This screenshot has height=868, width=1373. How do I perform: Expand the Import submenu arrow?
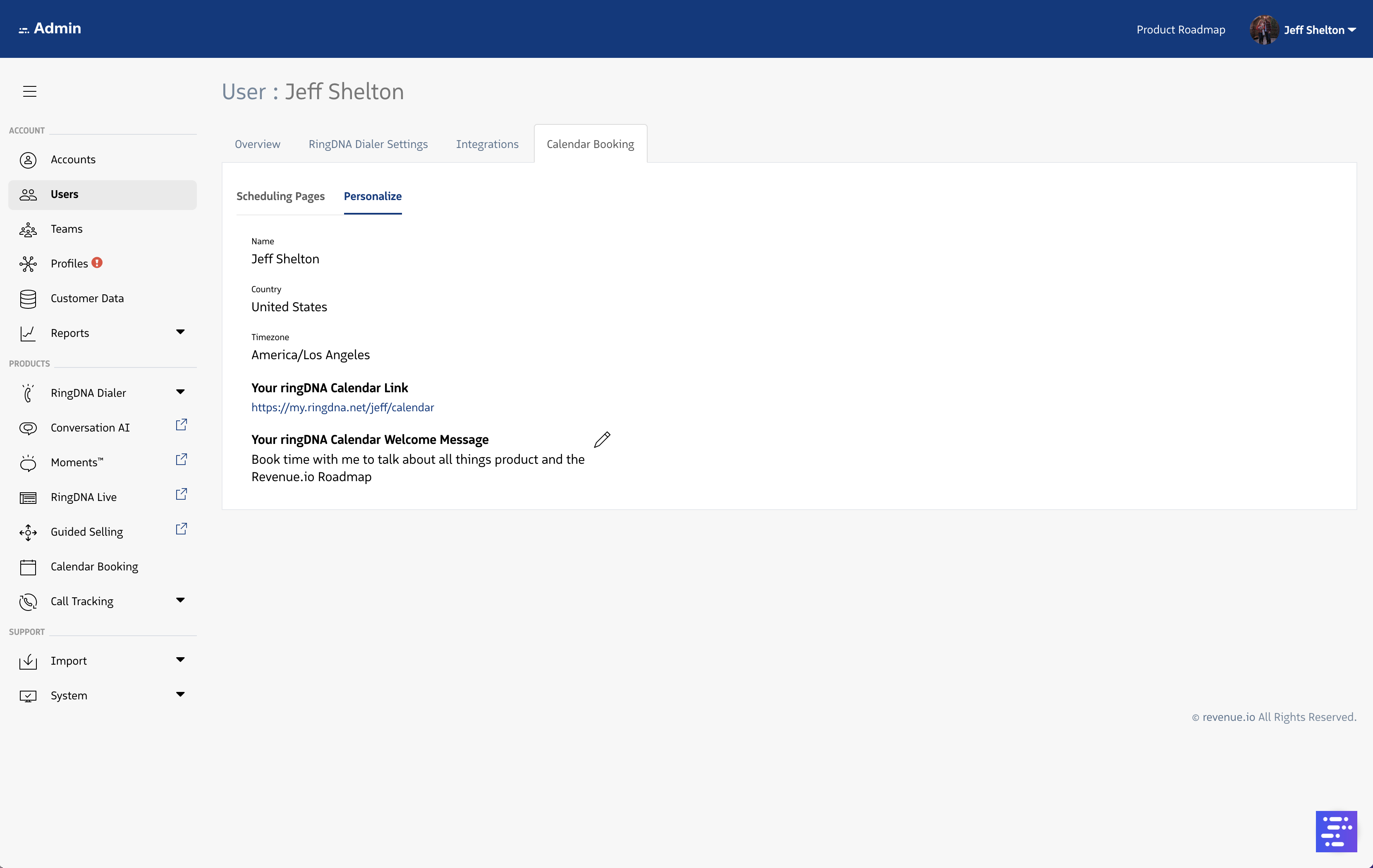[180, 659]
